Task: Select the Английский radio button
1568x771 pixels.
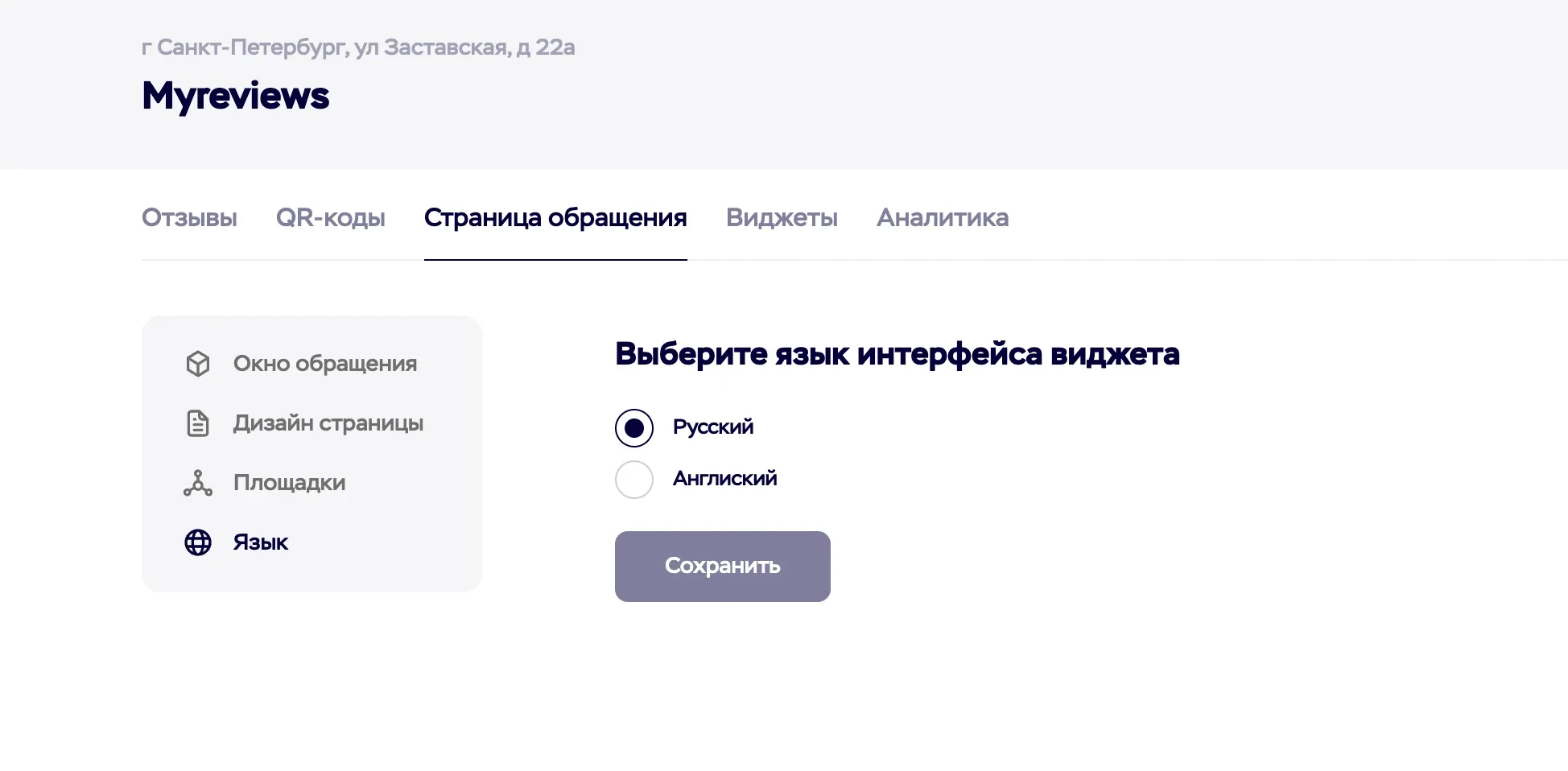Action: [634, 480]
